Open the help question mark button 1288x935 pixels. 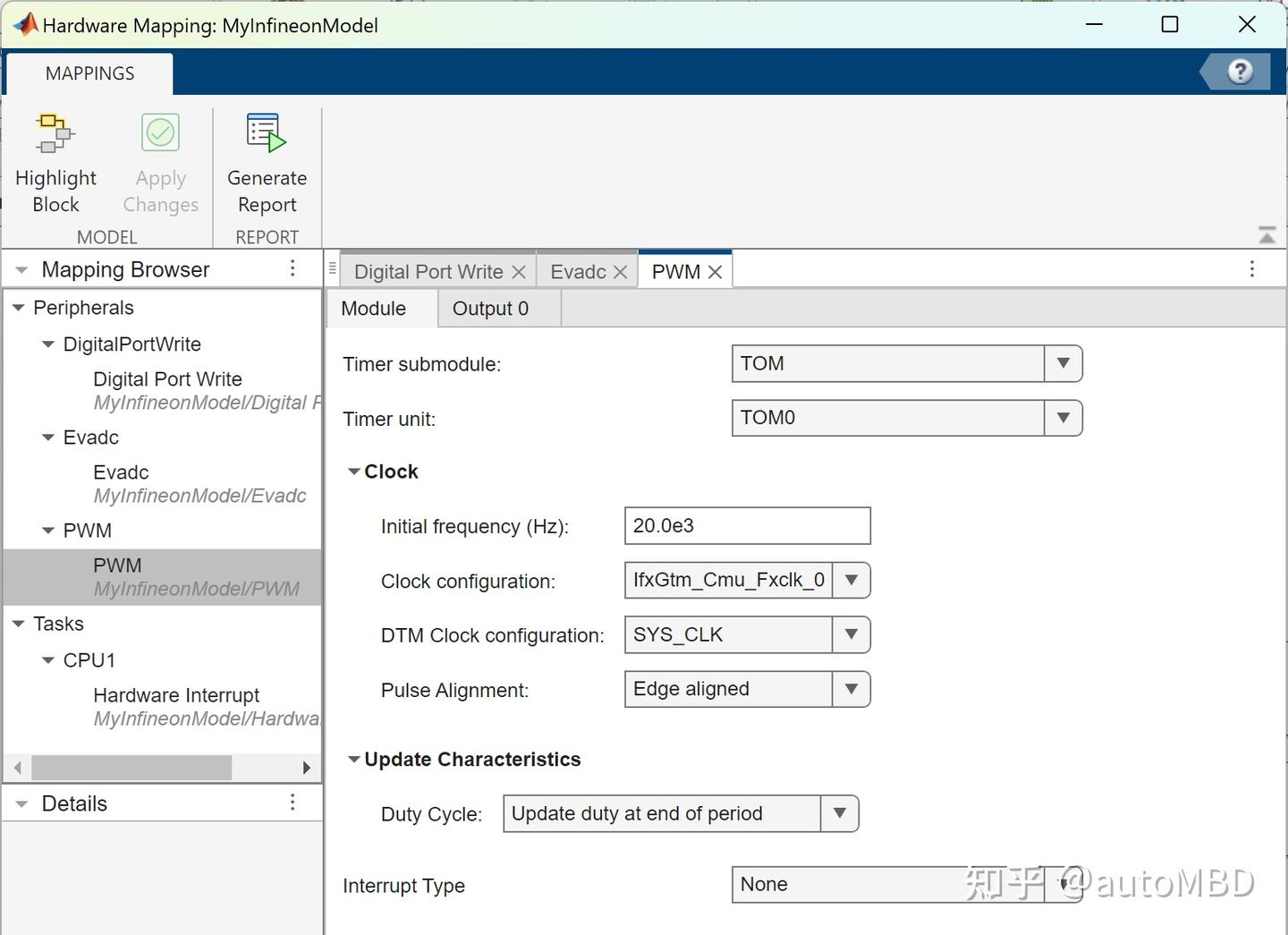[1241, 72]
